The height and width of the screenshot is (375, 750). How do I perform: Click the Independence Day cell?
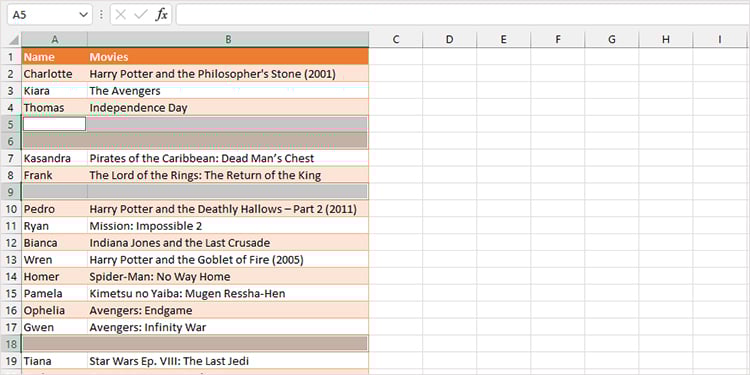(x=228, y=108)
